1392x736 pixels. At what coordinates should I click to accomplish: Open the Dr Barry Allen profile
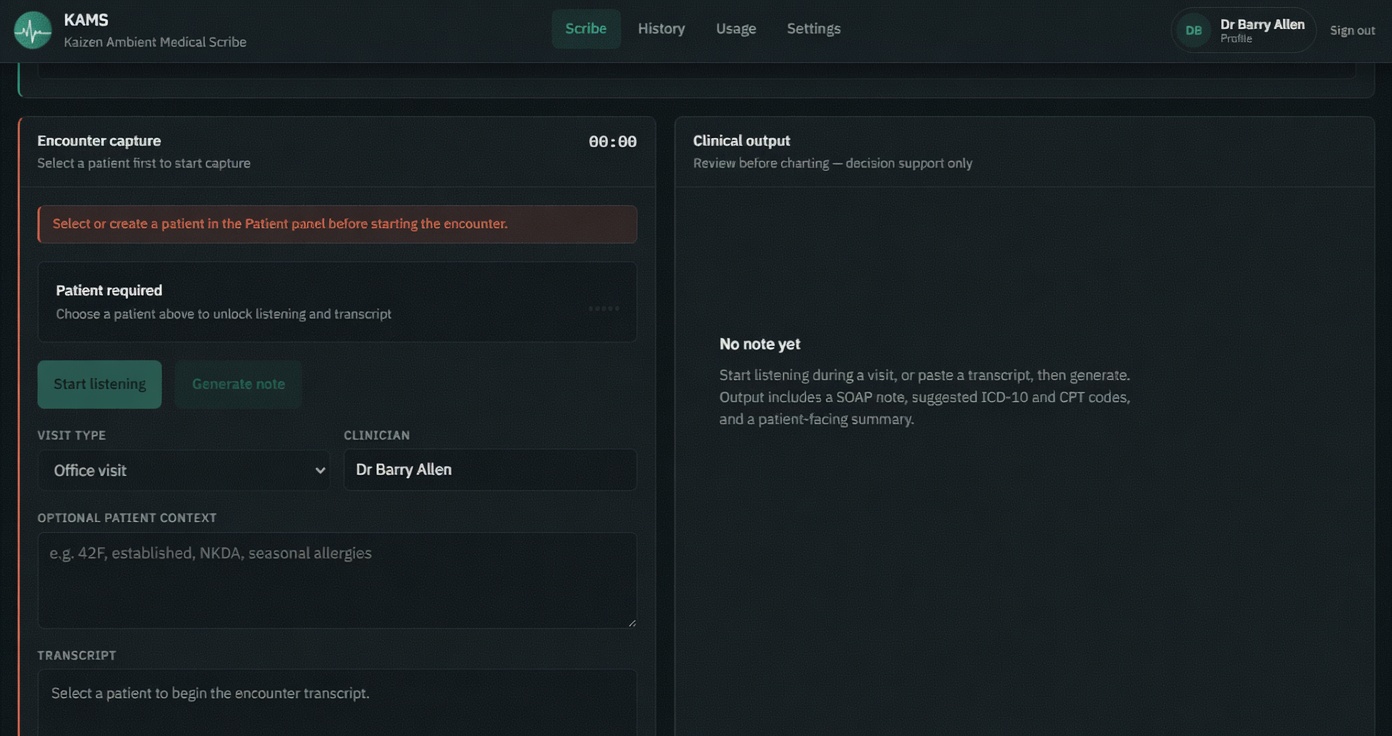point(1244,30)
